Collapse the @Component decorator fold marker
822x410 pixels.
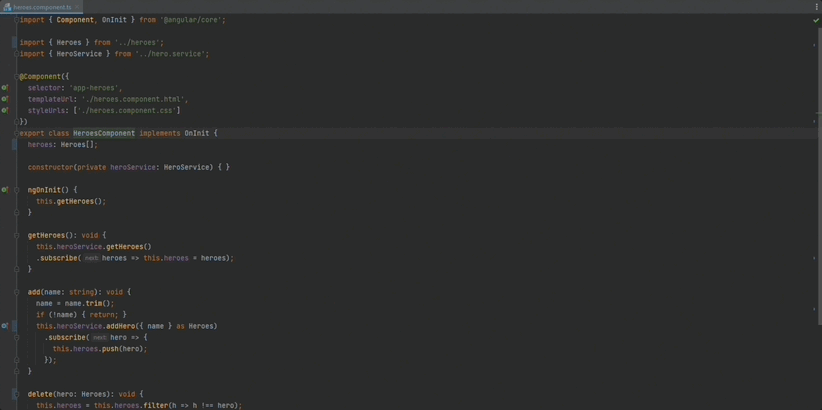point(16,77)
